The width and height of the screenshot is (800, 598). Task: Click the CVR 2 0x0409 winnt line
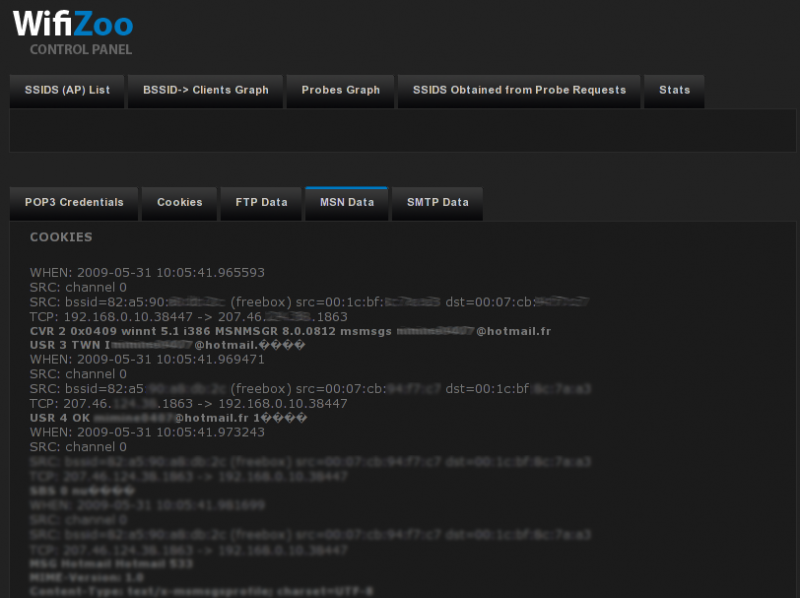pyautogui.click(x=290, y=330)
